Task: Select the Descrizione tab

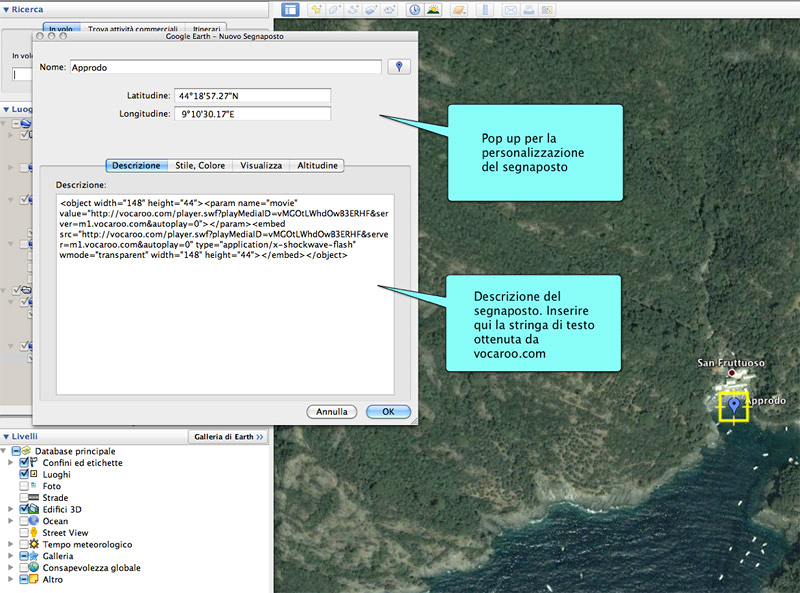Action: tap(136, 166)
